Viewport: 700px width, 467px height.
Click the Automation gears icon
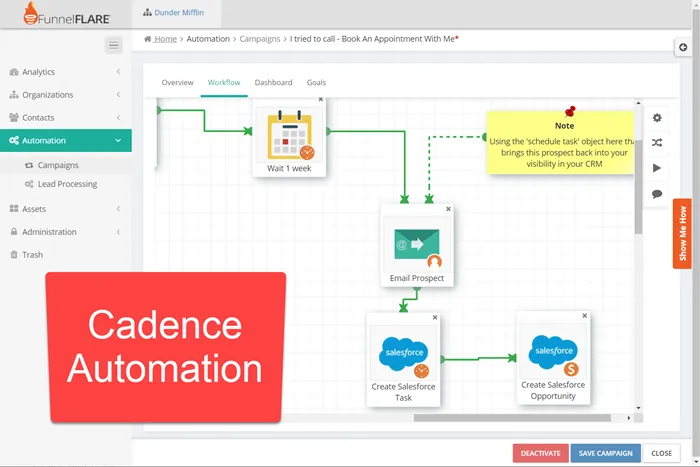coord(14,140)
